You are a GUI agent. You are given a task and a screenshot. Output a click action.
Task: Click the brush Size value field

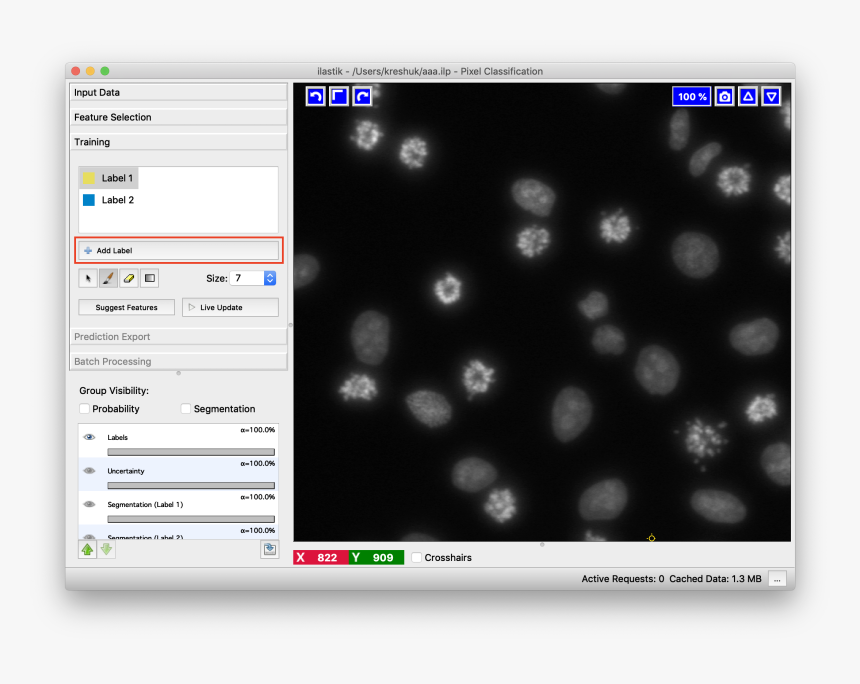(x=247, y=278)
